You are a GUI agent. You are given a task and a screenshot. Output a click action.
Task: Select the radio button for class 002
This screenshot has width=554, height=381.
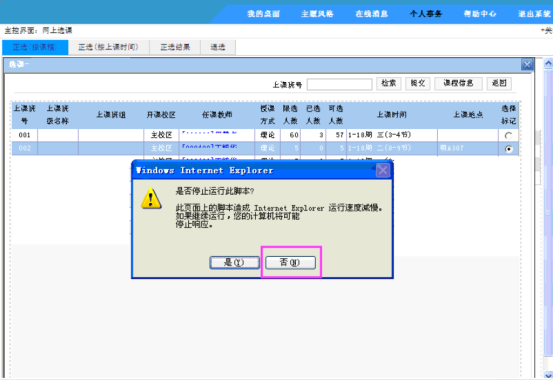(x=508, y=149)
